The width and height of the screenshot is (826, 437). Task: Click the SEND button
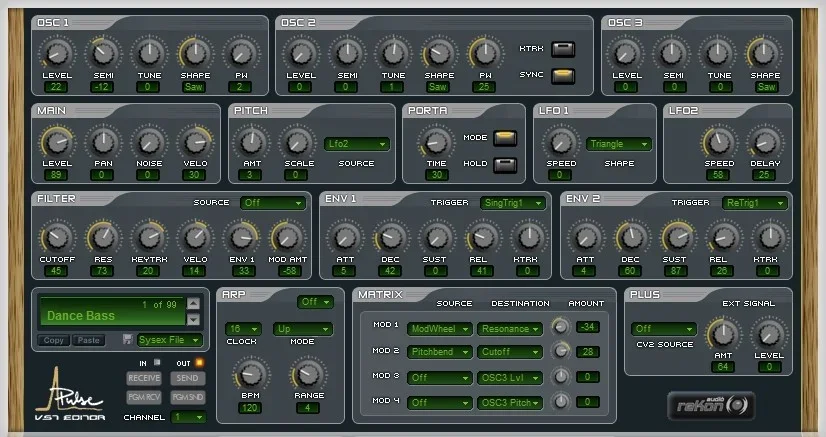[x=187, y=378]
